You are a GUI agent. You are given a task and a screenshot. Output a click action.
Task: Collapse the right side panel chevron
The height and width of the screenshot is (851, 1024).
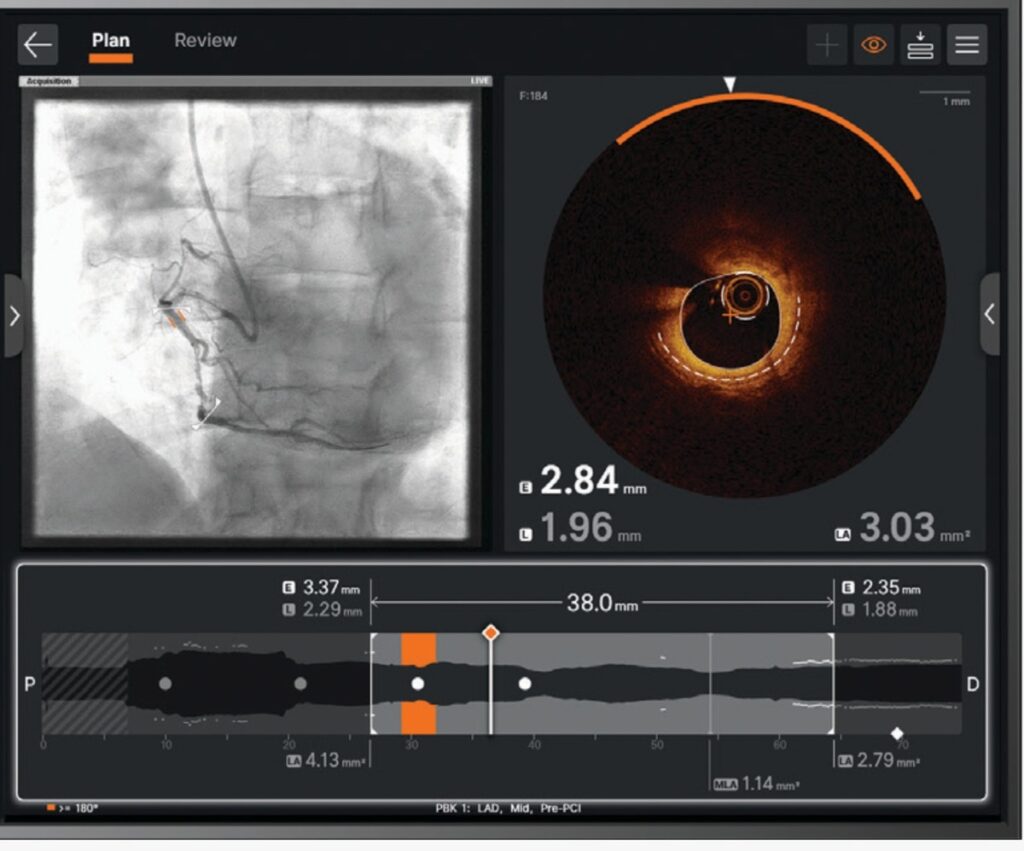coord(989,314)
